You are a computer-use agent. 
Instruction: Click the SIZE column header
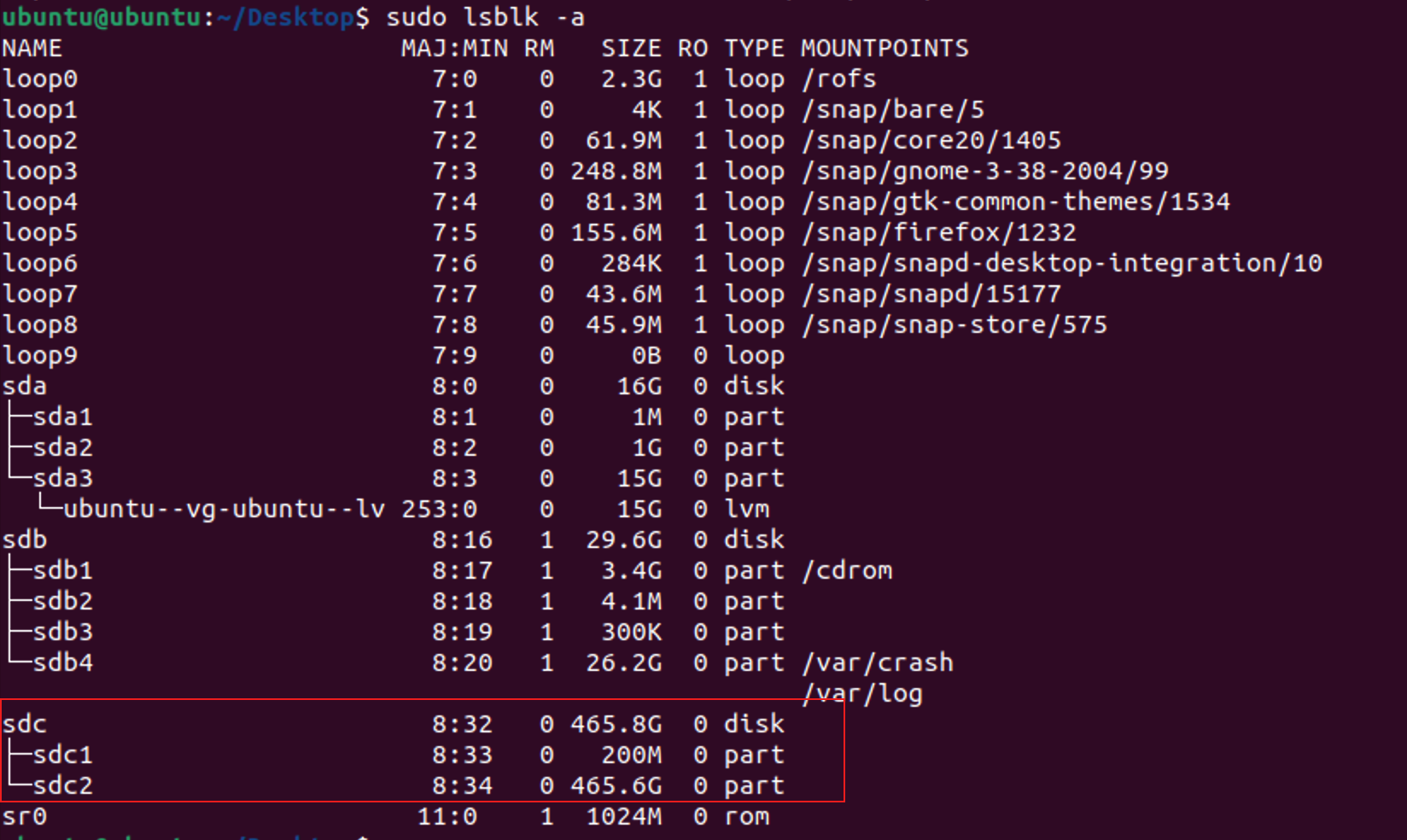click(x=631, y=49)
